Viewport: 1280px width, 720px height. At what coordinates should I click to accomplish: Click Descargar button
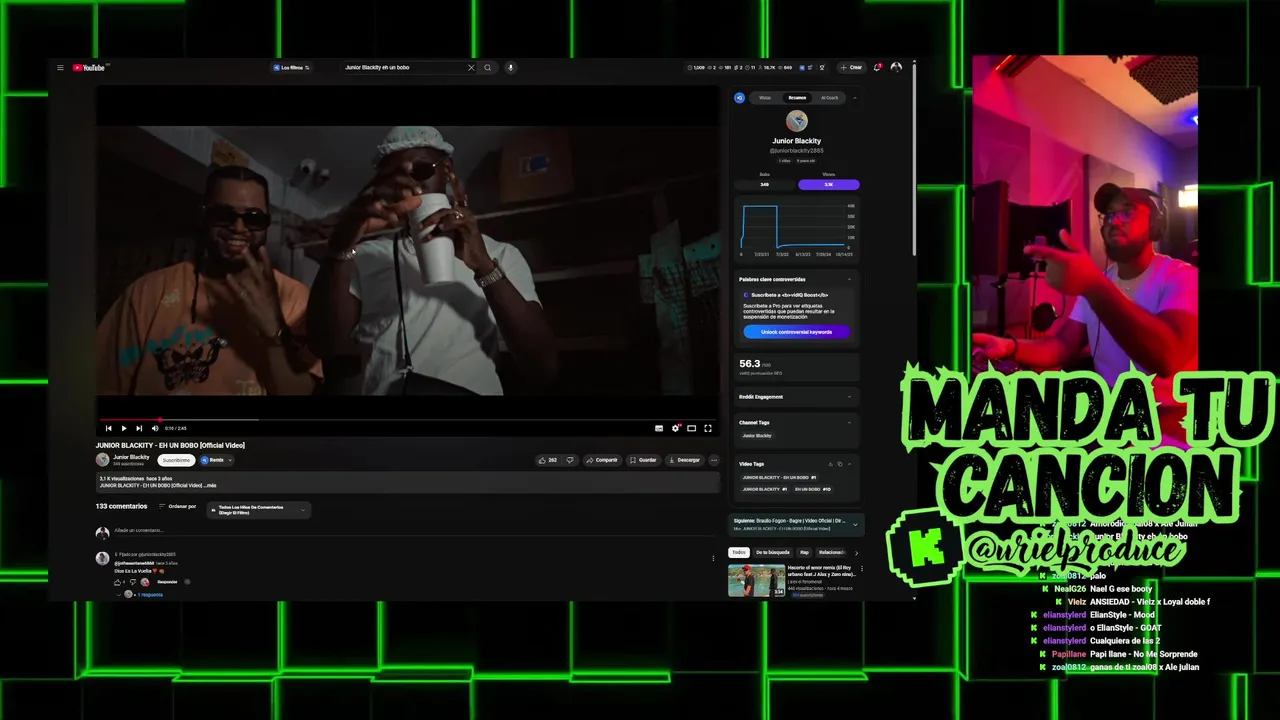(684, 460)
